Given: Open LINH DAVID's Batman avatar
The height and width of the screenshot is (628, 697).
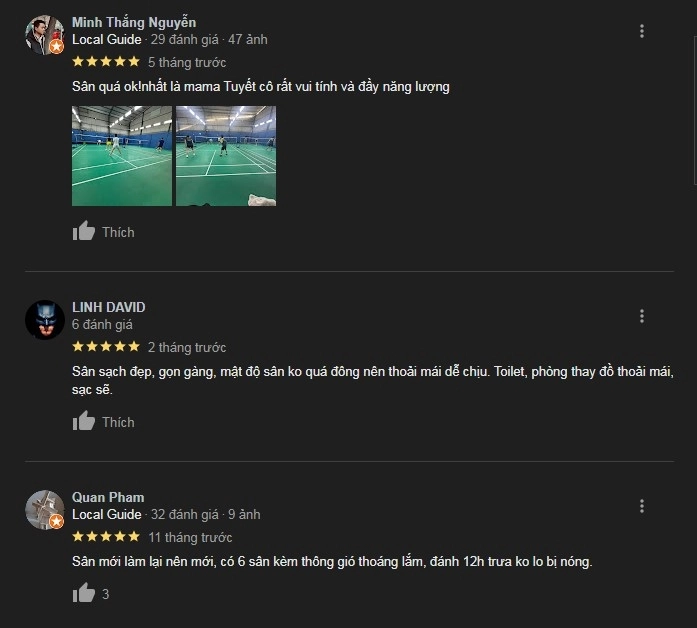Looking at the screenshot, I should coord(45,320).
